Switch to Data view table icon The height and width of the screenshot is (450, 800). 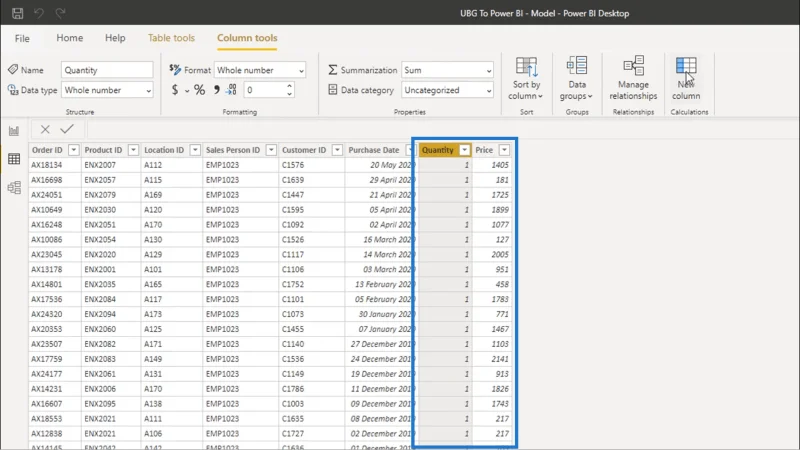[x=14, y=159]
